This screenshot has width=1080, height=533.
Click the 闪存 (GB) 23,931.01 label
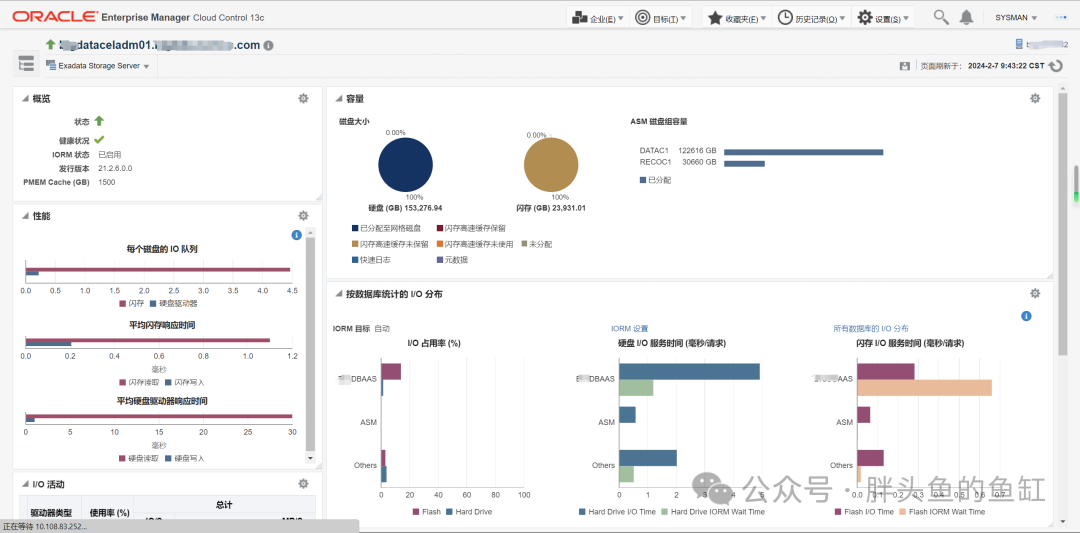coord(551,207)
